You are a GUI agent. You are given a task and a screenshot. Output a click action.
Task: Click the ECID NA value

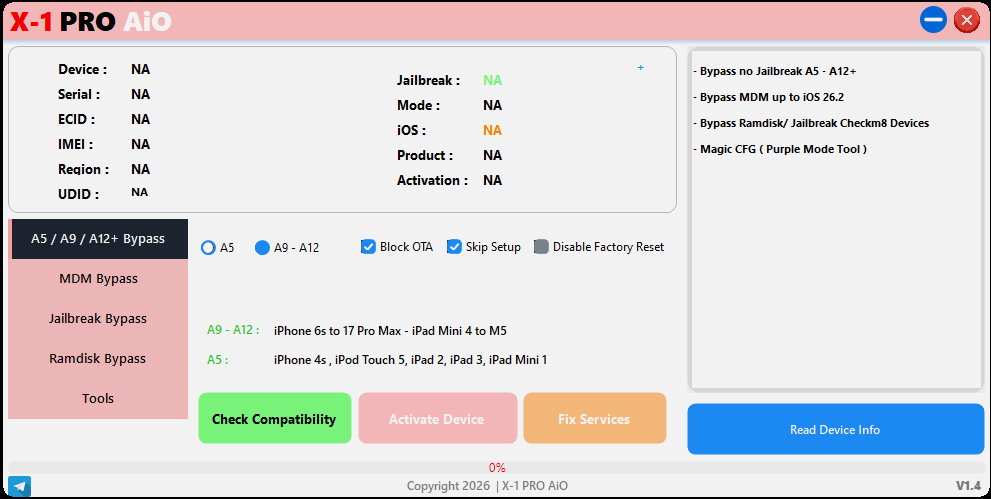(140, 119)
